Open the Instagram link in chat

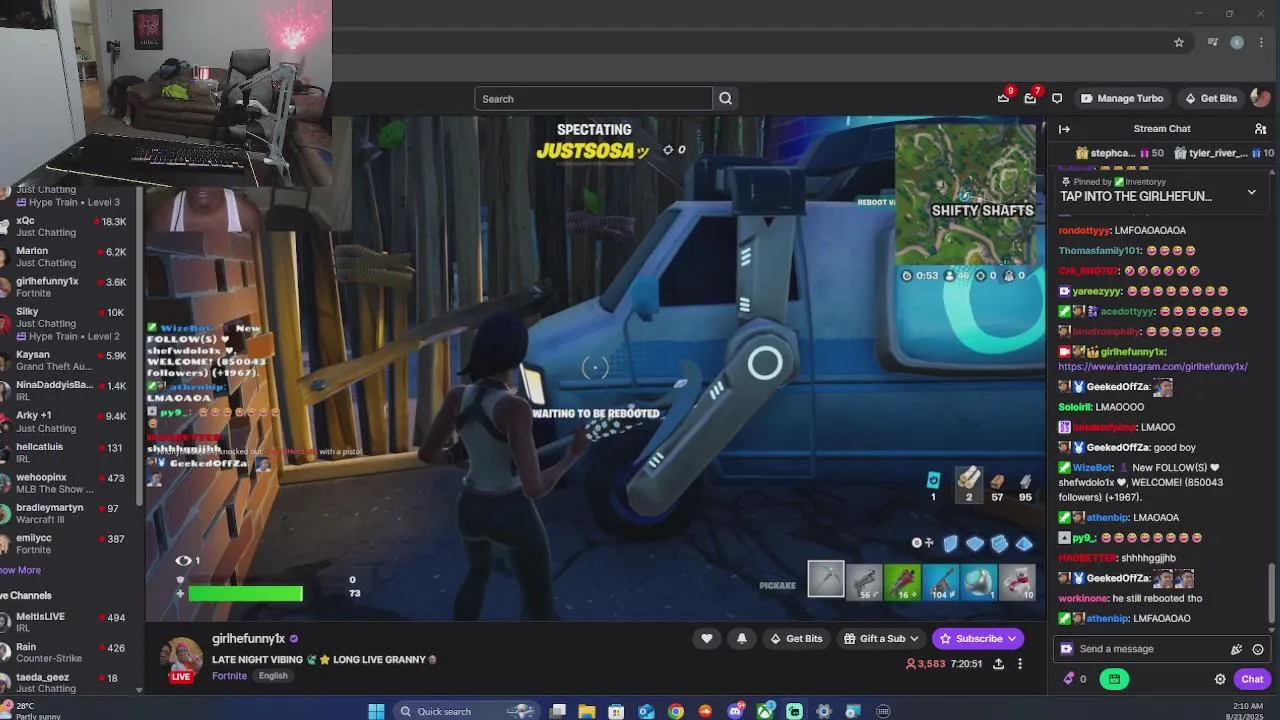(1153, 366)
